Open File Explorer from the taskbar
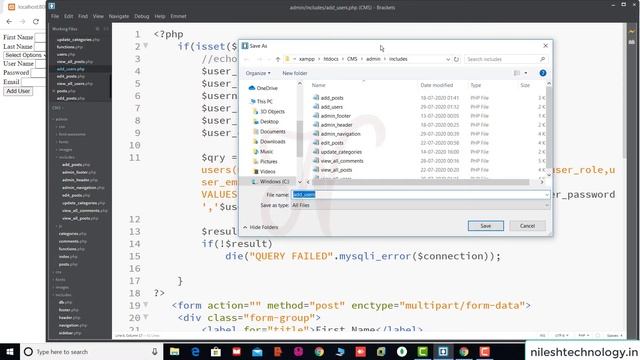The height and width of the screenshot is (360, 640). point(175,351)
